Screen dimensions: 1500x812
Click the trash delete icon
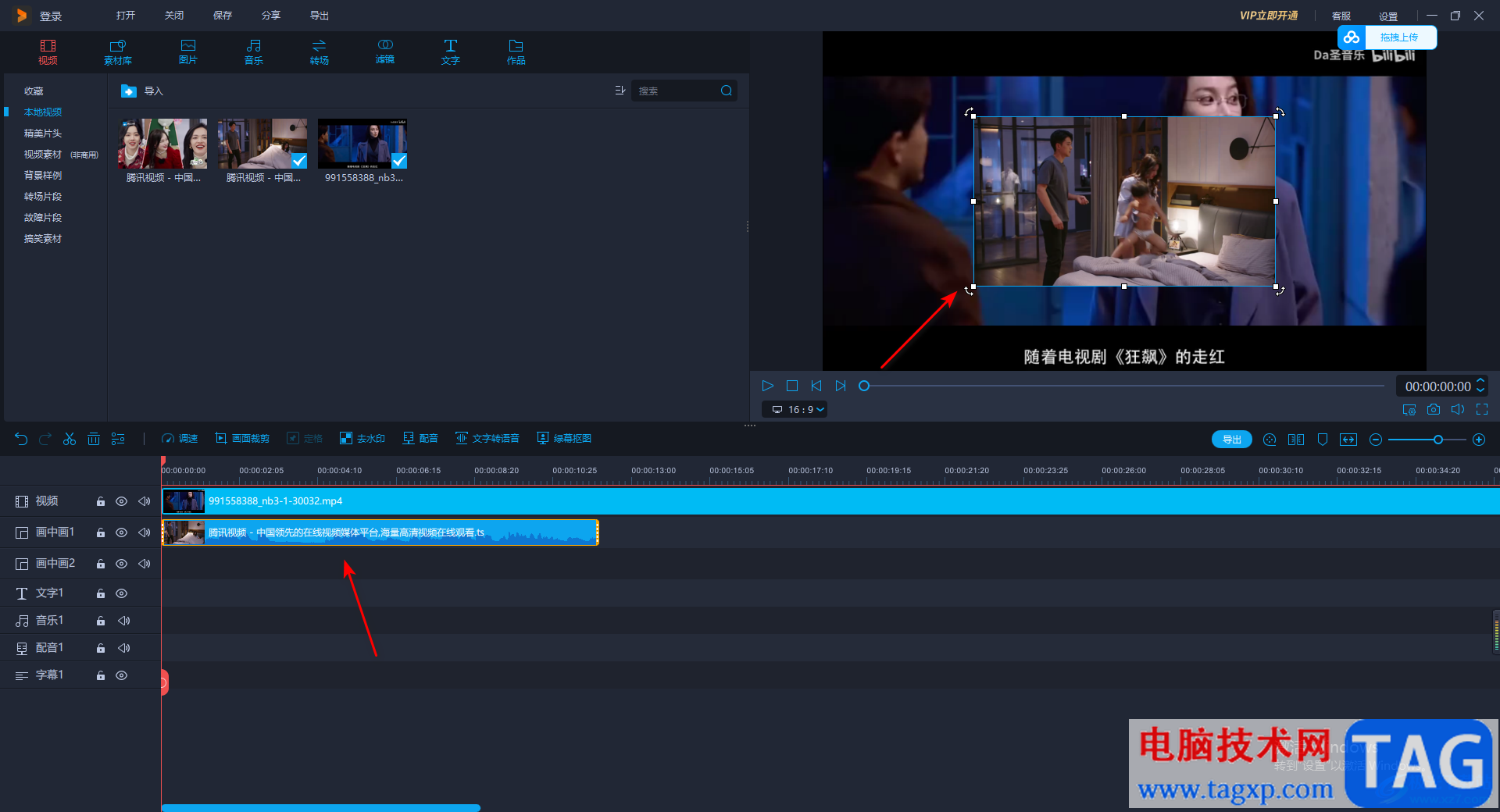pos(94,439)
